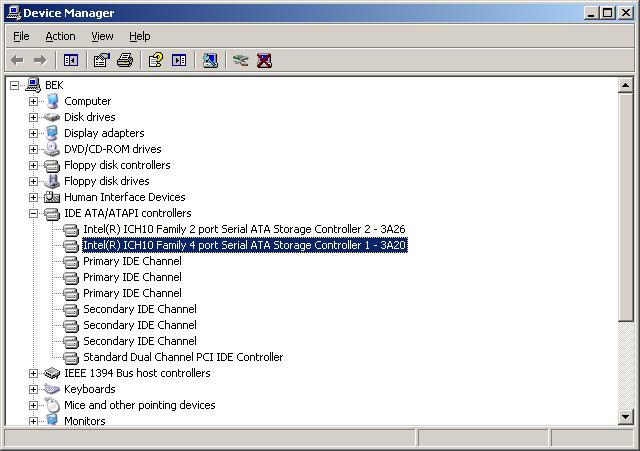Select IEEE 1394 Bus host controllers label
The height and width of the screenshot is (451, 640).
click(x=137, y=373)
